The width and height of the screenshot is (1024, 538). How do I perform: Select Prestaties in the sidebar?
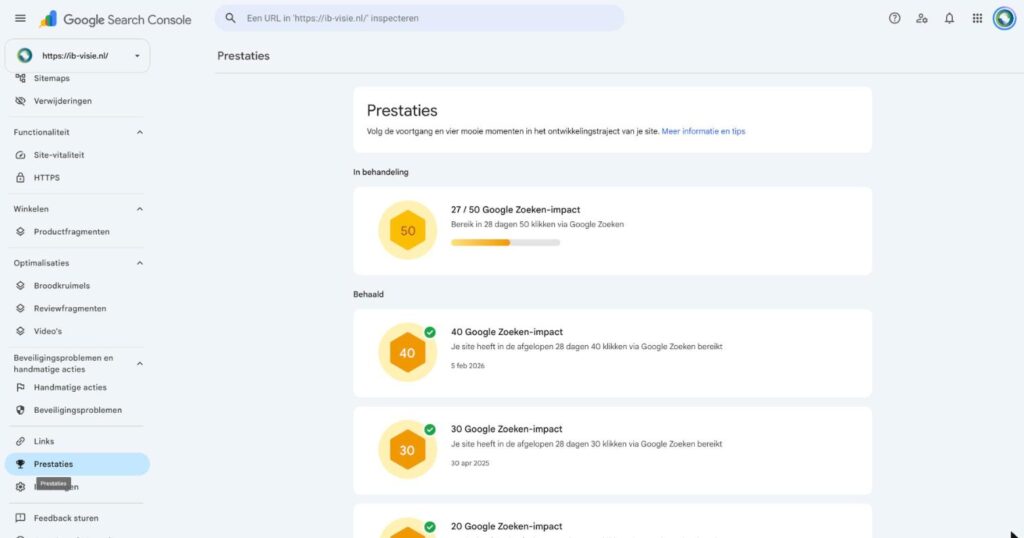(77, 464)
